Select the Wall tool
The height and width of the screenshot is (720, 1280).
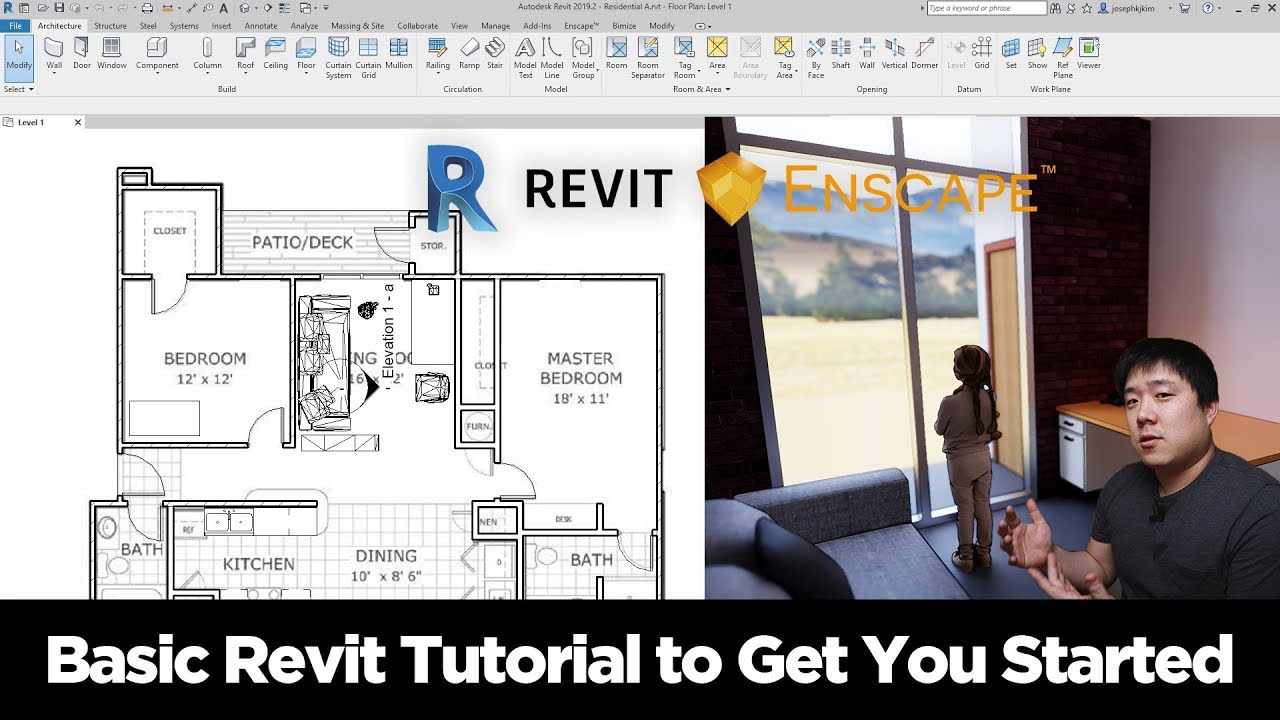[54, 55]
